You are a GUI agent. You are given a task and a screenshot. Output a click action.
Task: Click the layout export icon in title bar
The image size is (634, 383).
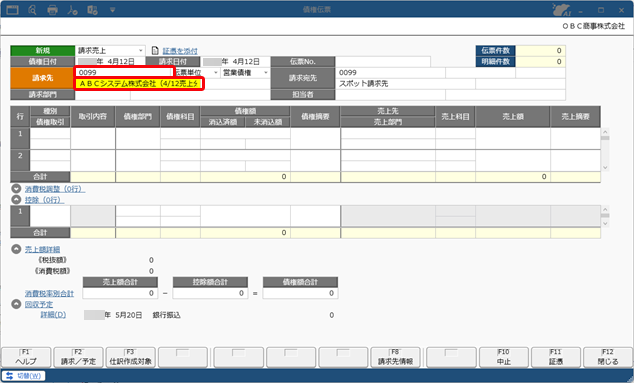(x=92, y=10)
